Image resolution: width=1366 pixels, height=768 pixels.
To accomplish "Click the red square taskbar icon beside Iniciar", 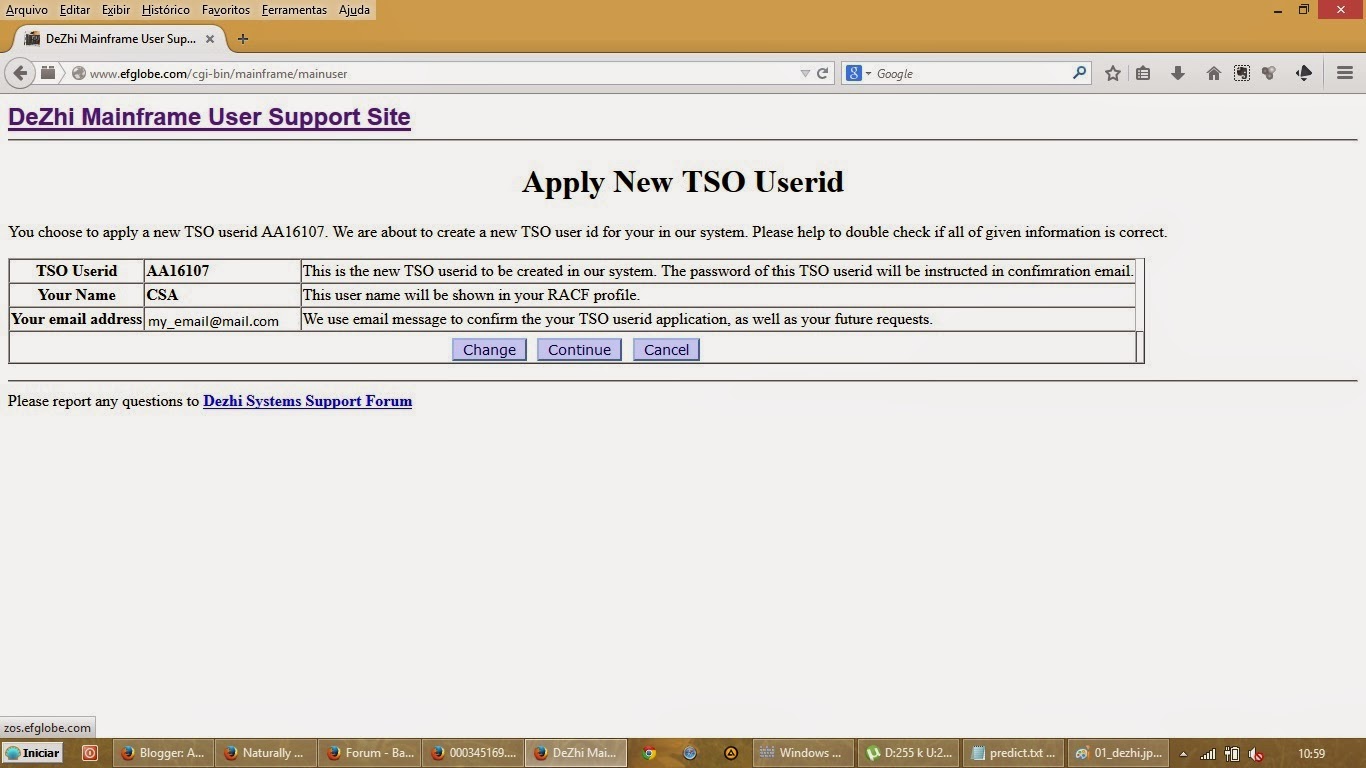I will [x=89, y=753].
